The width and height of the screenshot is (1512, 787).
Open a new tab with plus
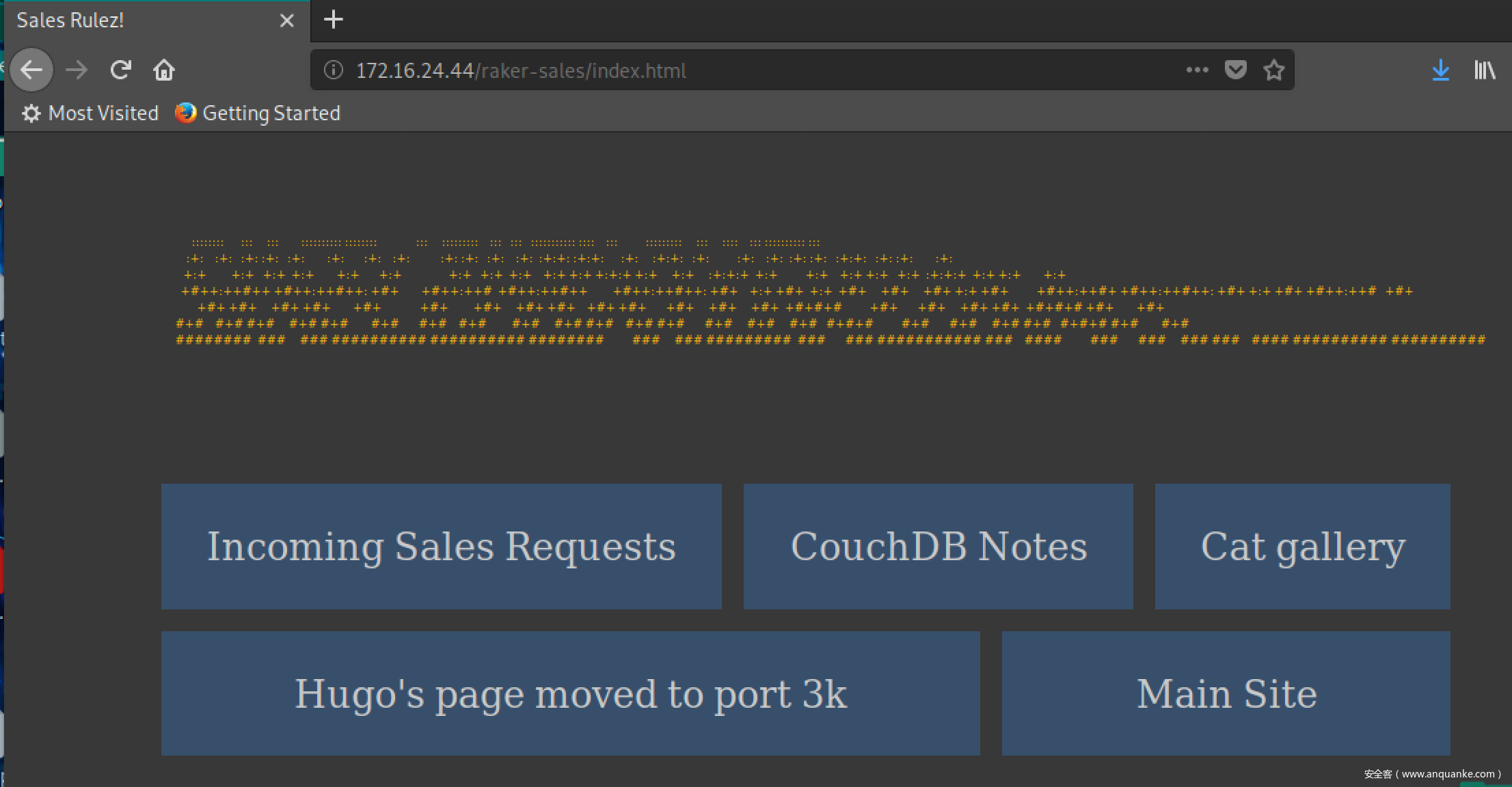334,20
